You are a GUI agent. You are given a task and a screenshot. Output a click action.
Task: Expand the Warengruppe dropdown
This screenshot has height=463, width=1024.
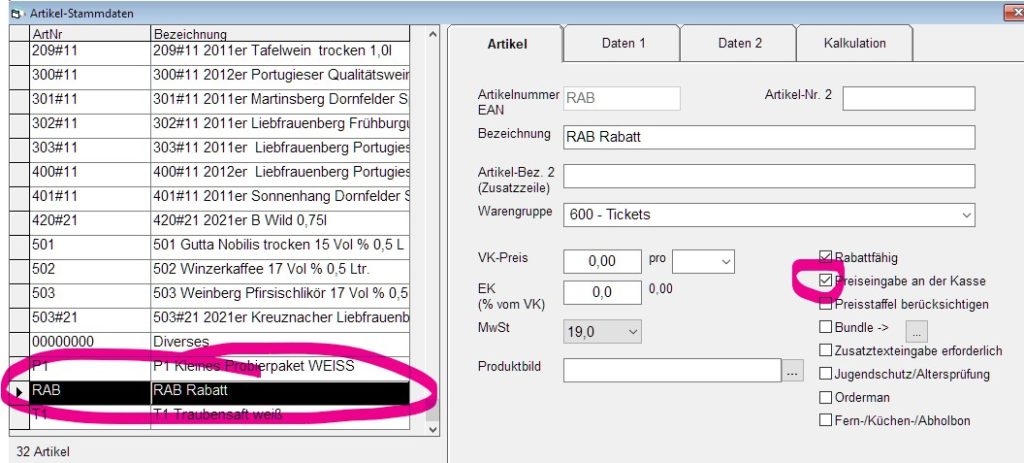coord(965,215)
